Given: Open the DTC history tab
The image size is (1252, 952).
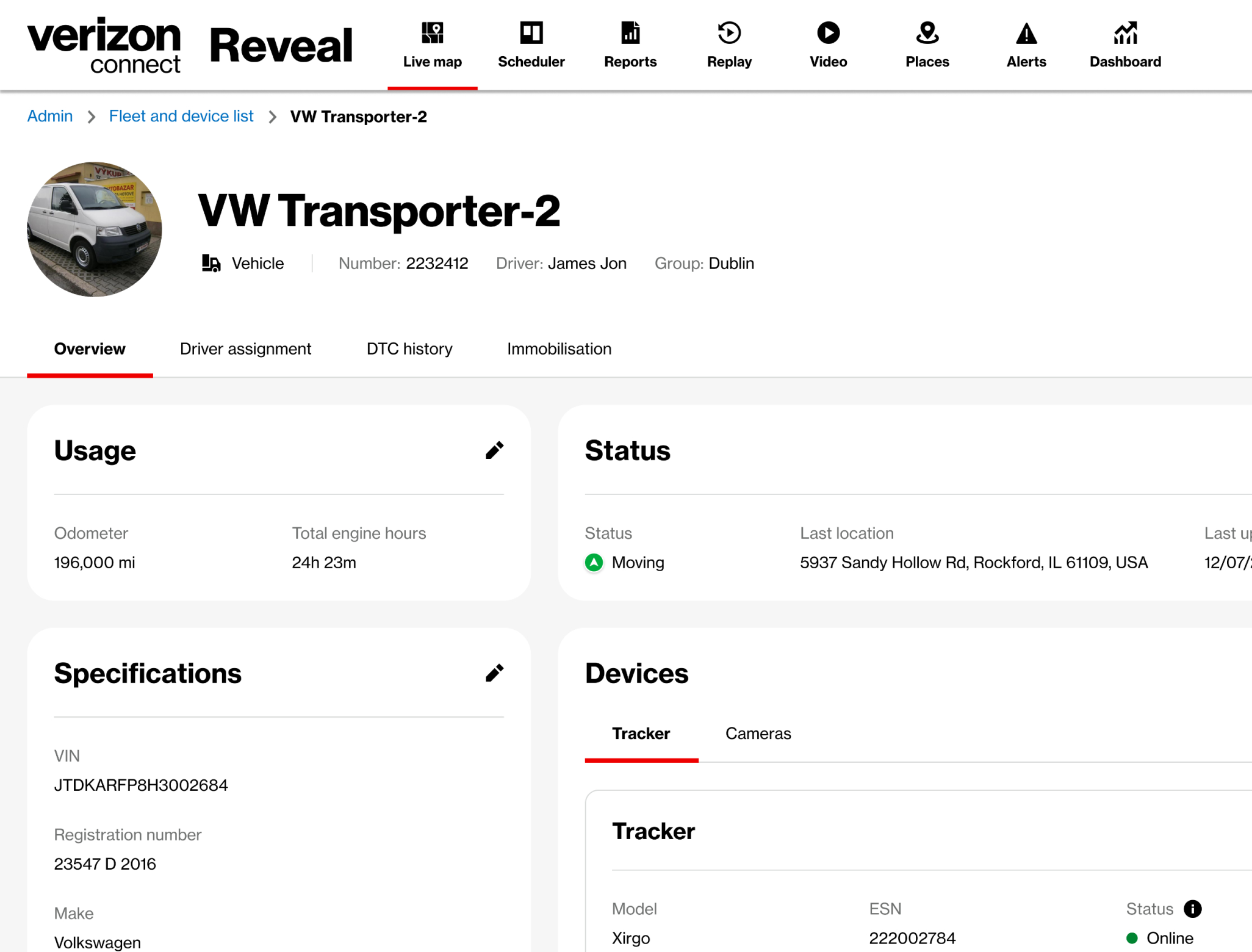Looking at the screenshot, I should point(409,348).
